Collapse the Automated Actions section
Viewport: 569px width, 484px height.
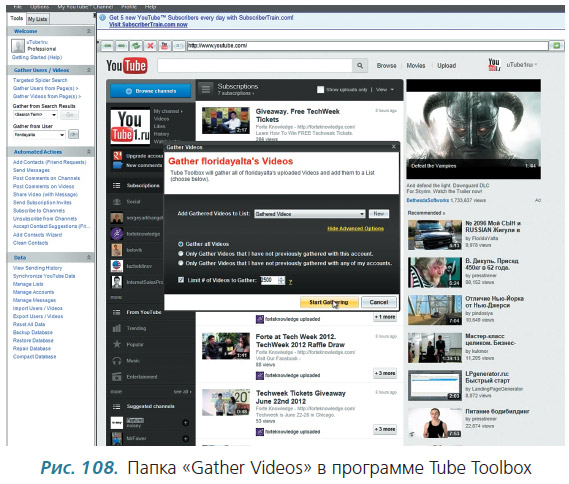(89, 152)
